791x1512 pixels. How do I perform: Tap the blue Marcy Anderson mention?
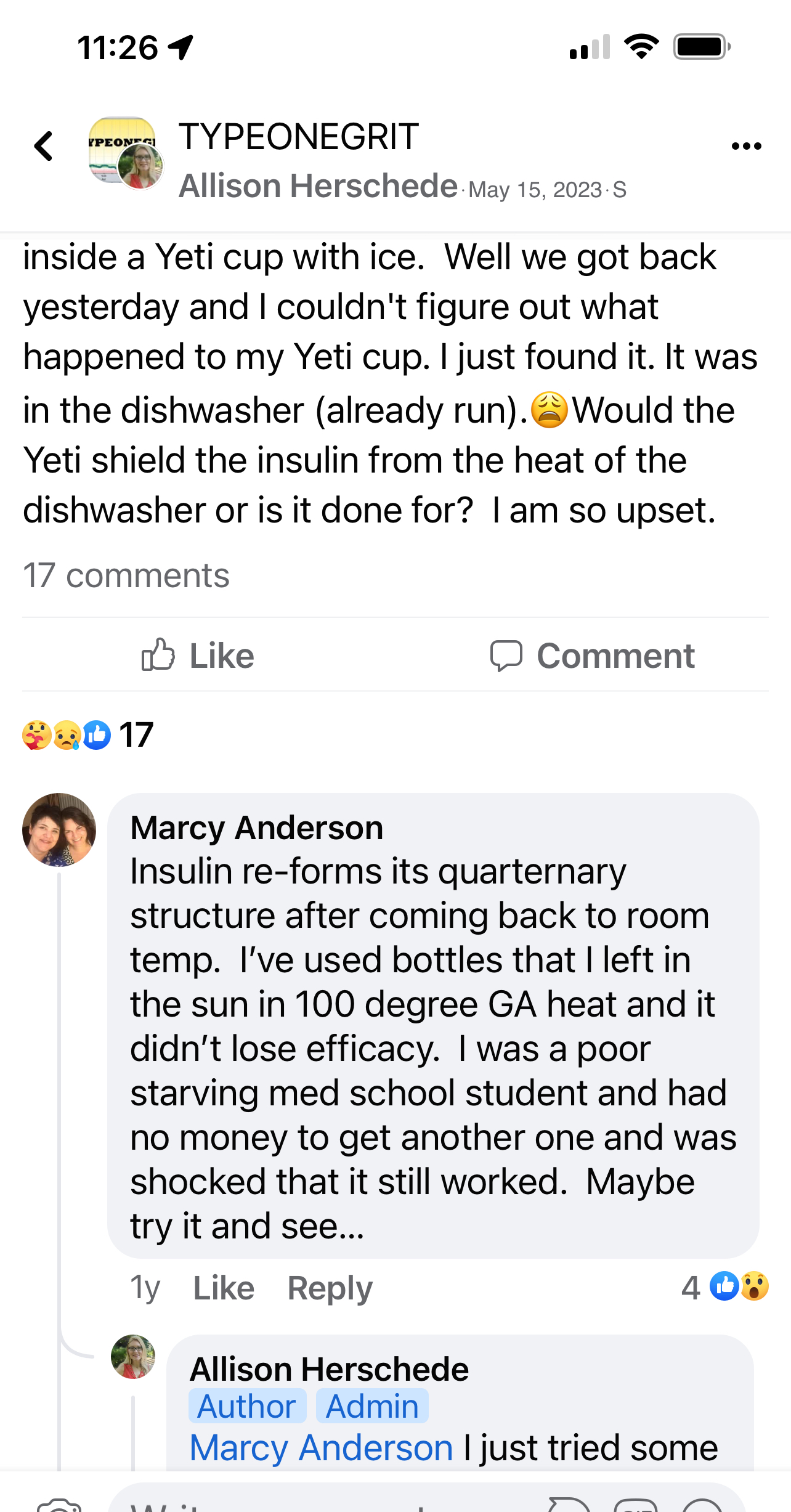pyautogui.click(x=321, y=1447)
